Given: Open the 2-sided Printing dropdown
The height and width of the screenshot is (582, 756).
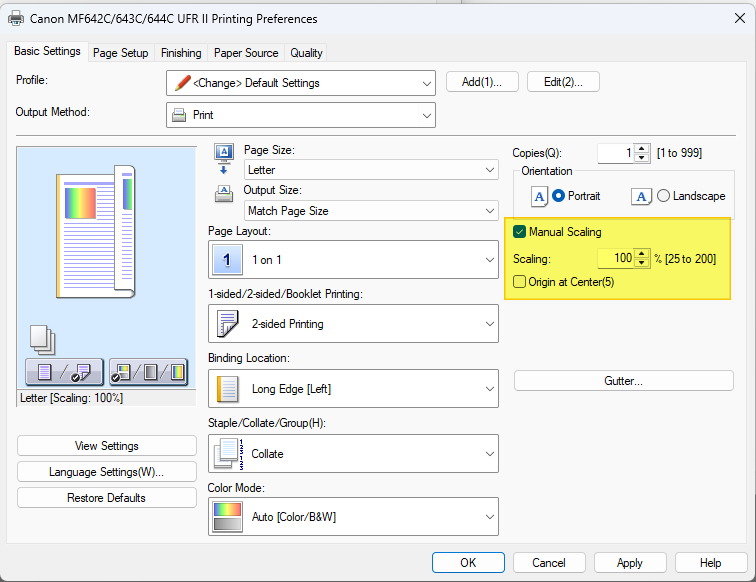Looking at the screenshot, I should click(353, 324).
